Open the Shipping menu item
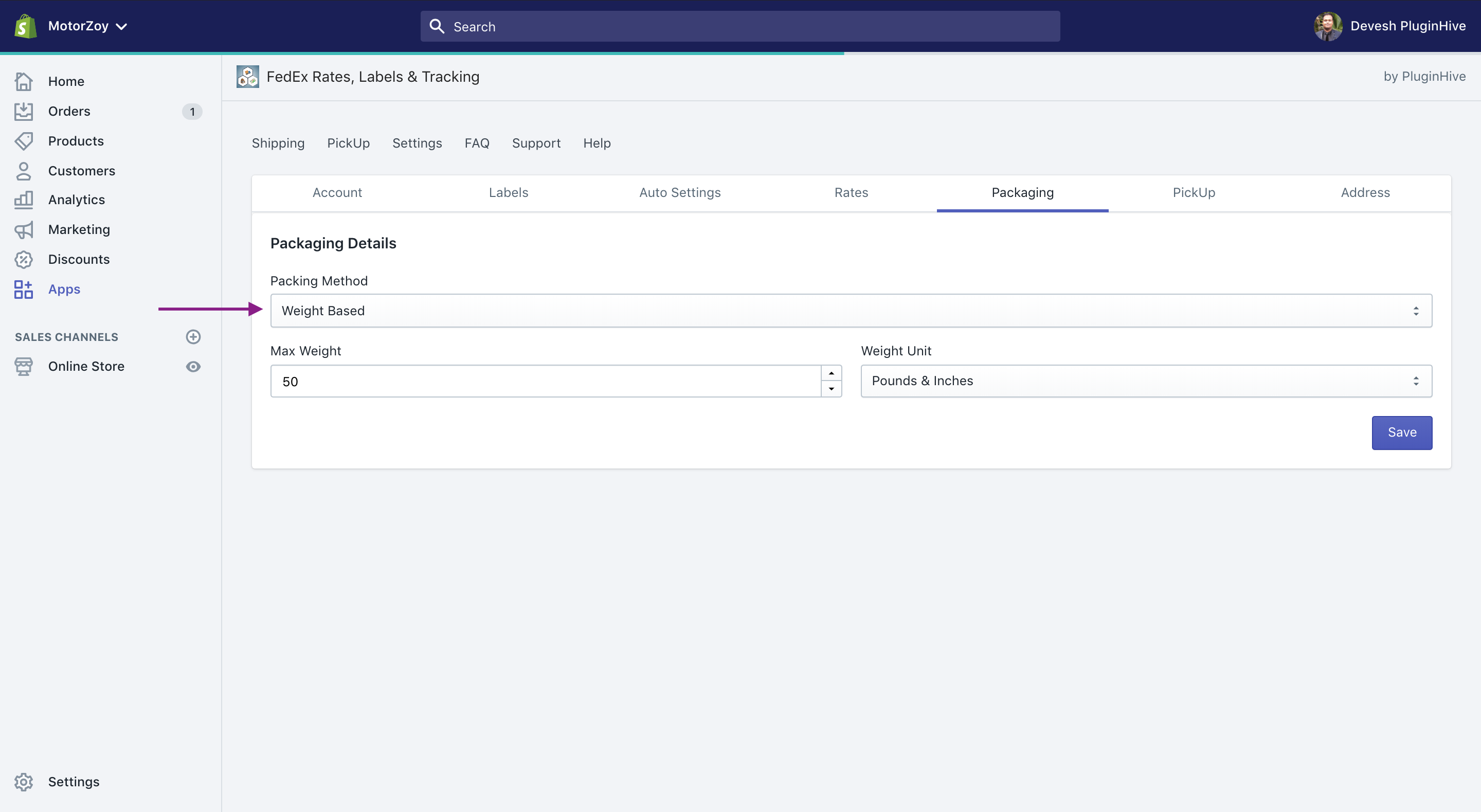The image size is (1481, 812). click(278, 143)
